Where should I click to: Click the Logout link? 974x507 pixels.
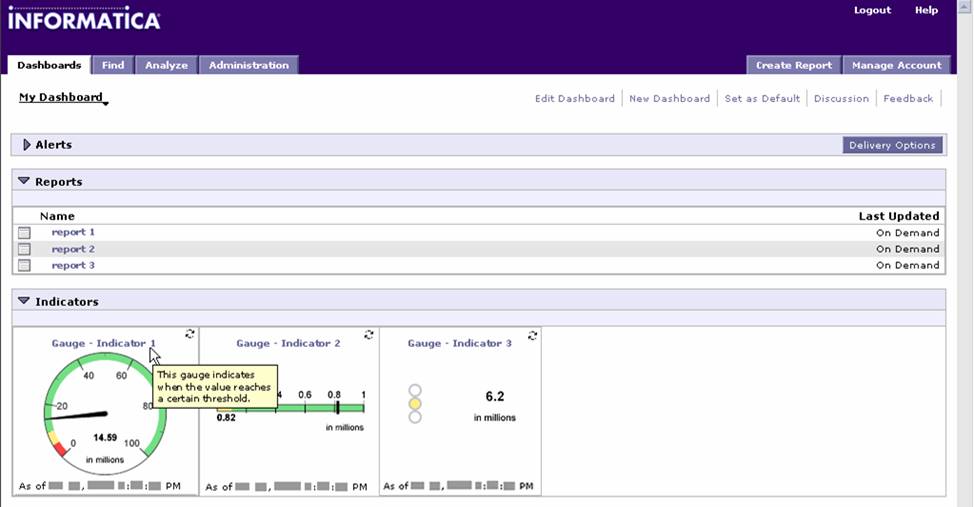[872, 10]
